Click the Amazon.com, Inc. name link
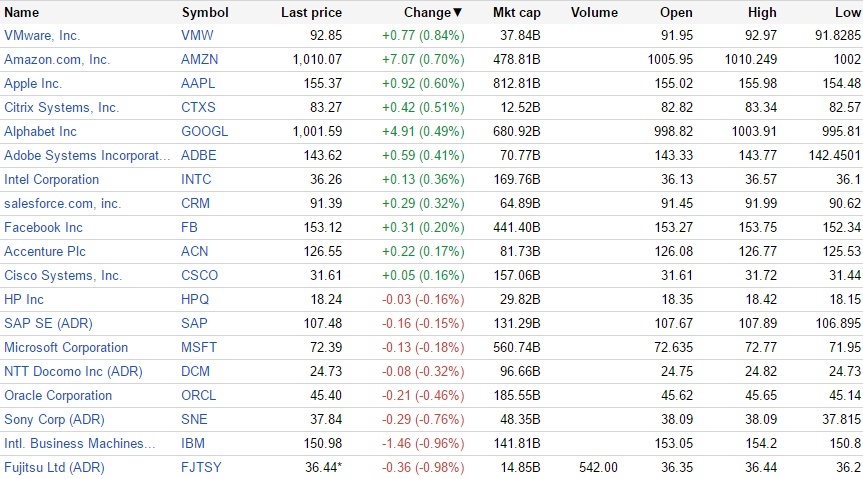 point(57,59)
